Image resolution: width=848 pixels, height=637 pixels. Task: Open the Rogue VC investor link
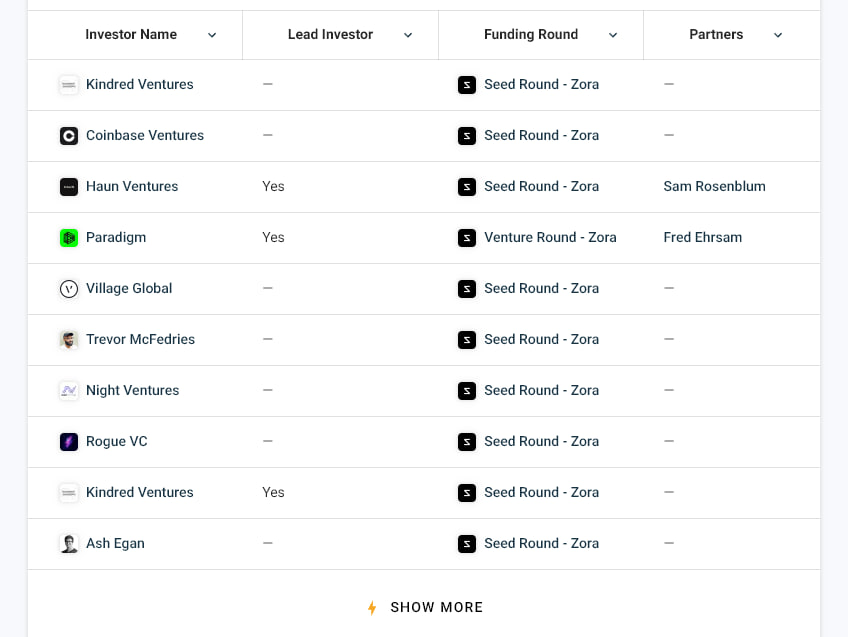click(x=117, y=442)
